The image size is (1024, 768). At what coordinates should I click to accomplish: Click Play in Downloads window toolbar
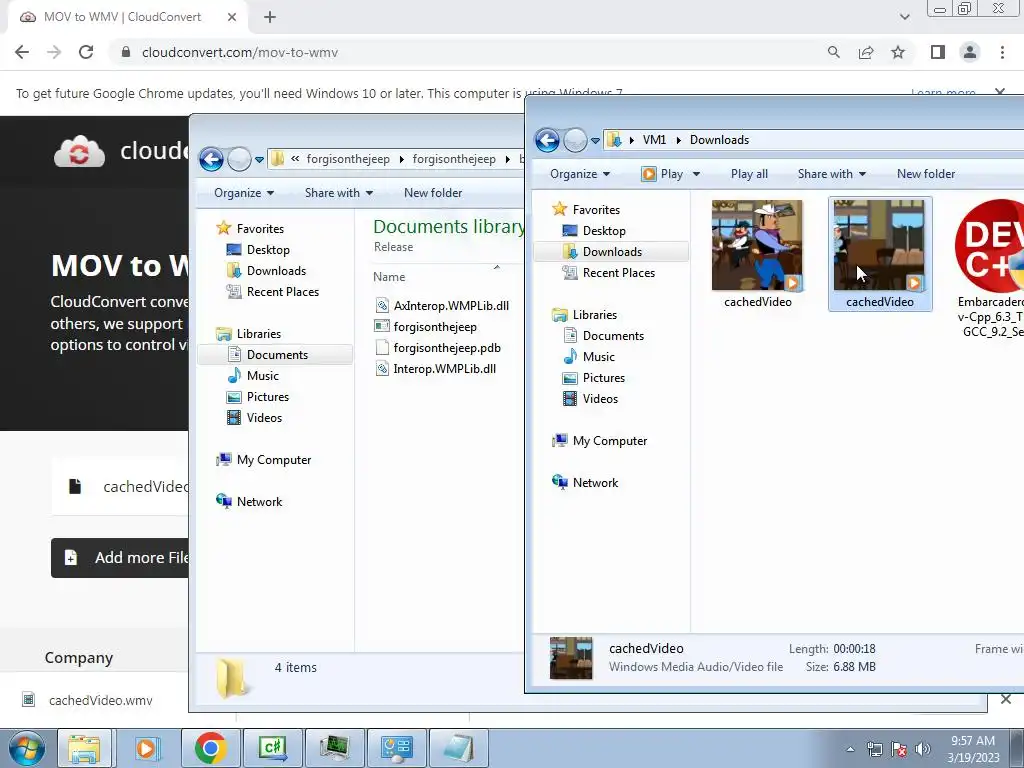tap(663, 174)
